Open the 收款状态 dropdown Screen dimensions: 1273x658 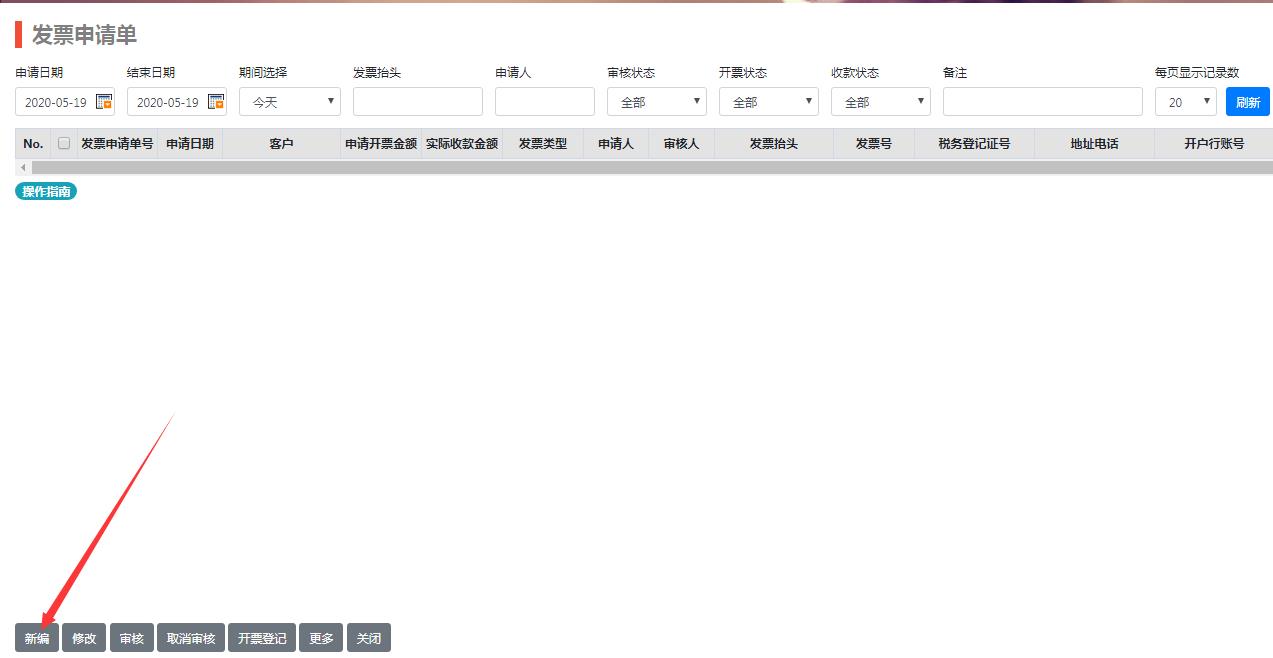[x=880, y=102]
